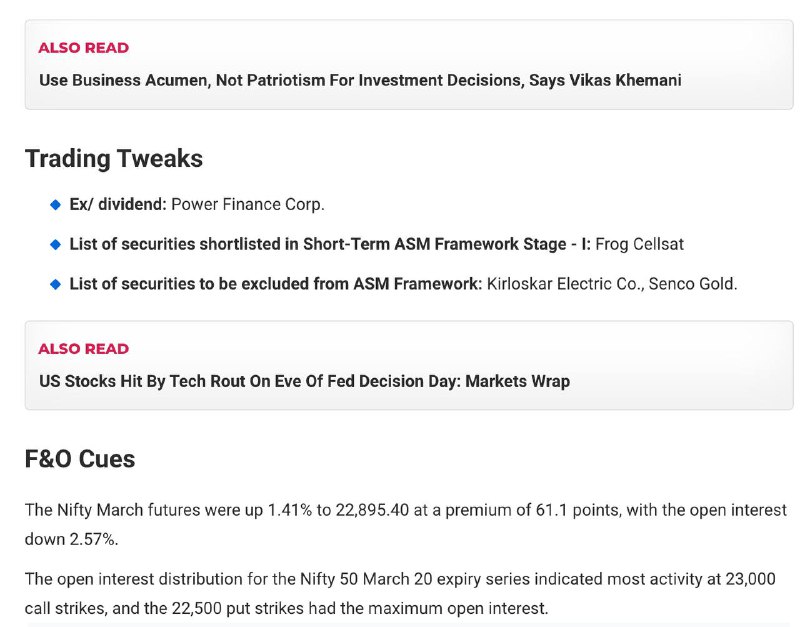Click the Trading Tweaks heading

pos(114,159)
